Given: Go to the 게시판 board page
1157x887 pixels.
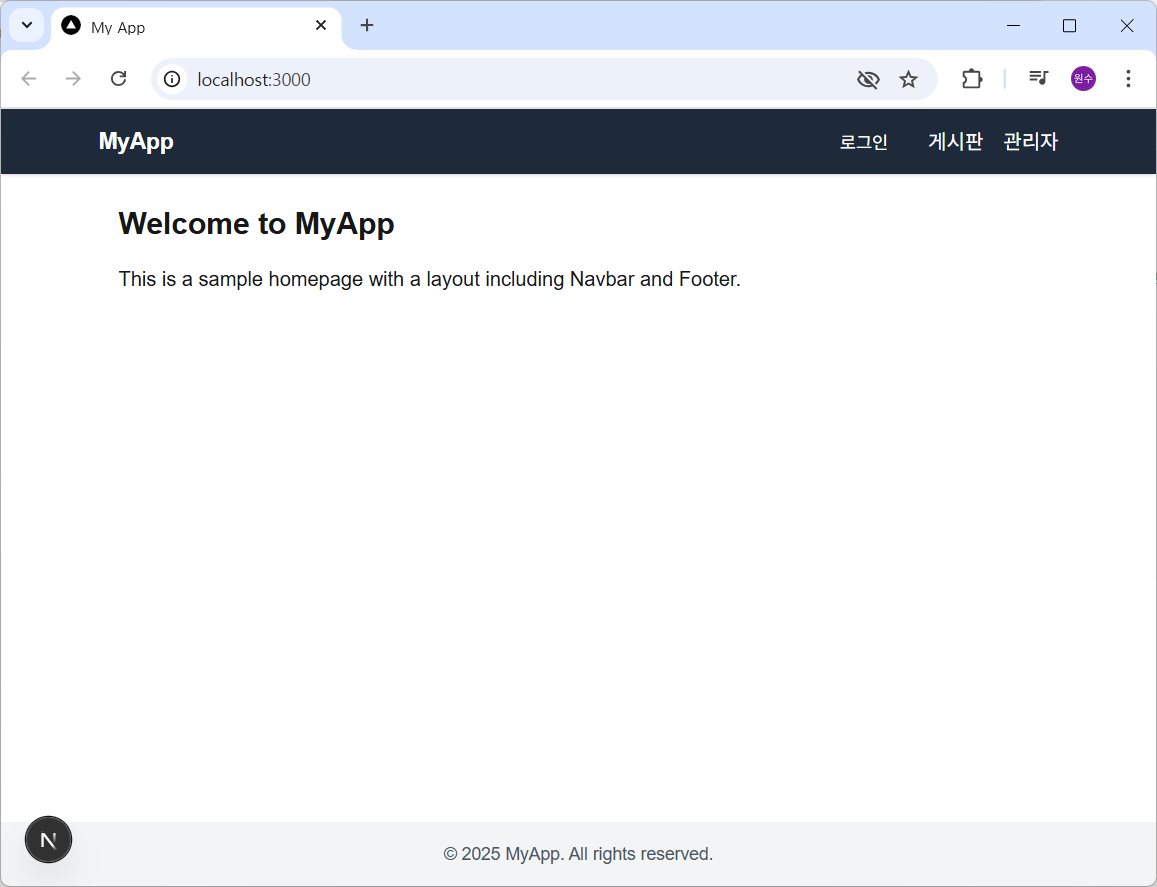Looking at the screenshot, I should [x=956, y=141].
